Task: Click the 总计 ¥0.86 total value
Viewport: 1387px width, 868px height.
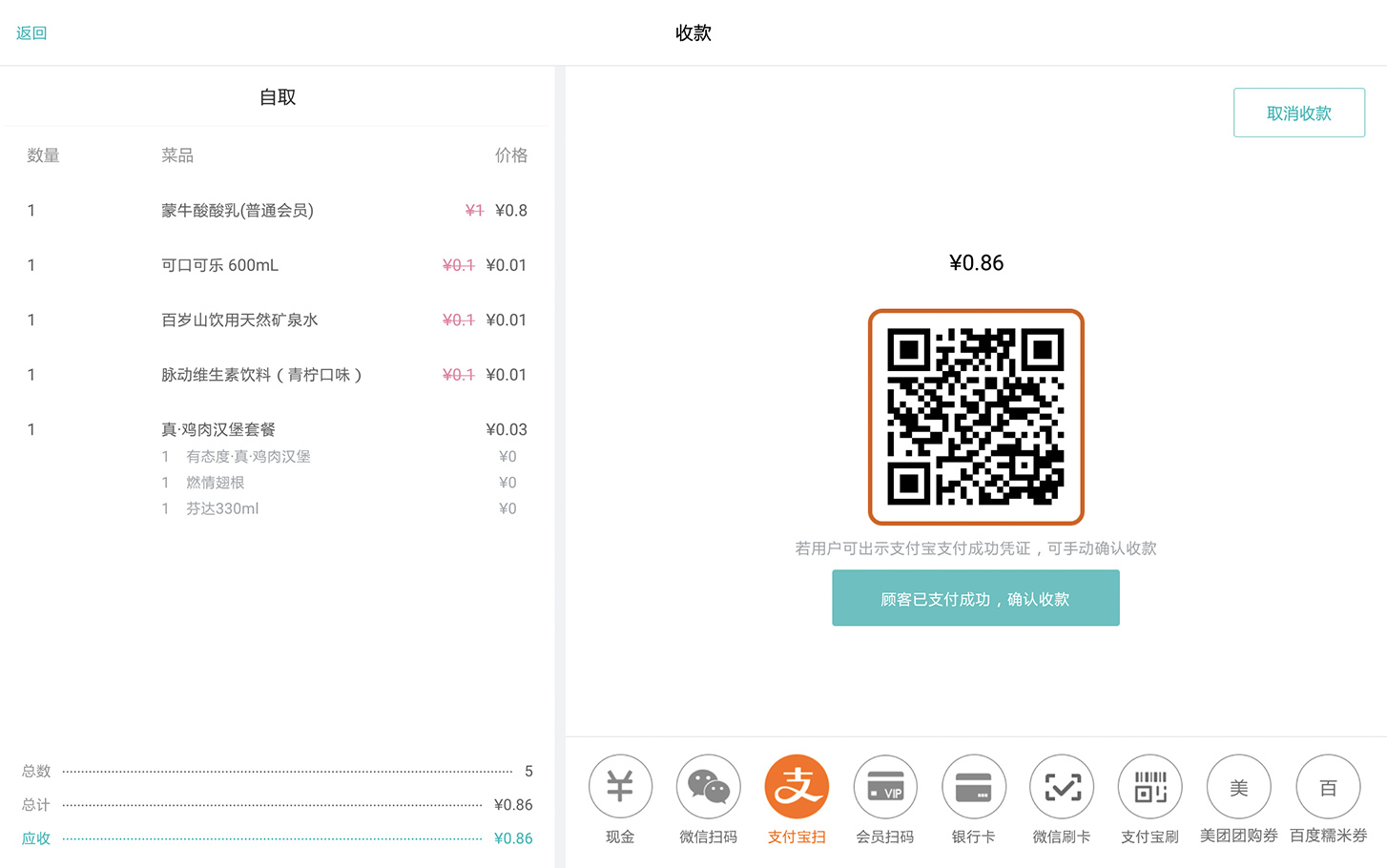Action: (513, 805)
